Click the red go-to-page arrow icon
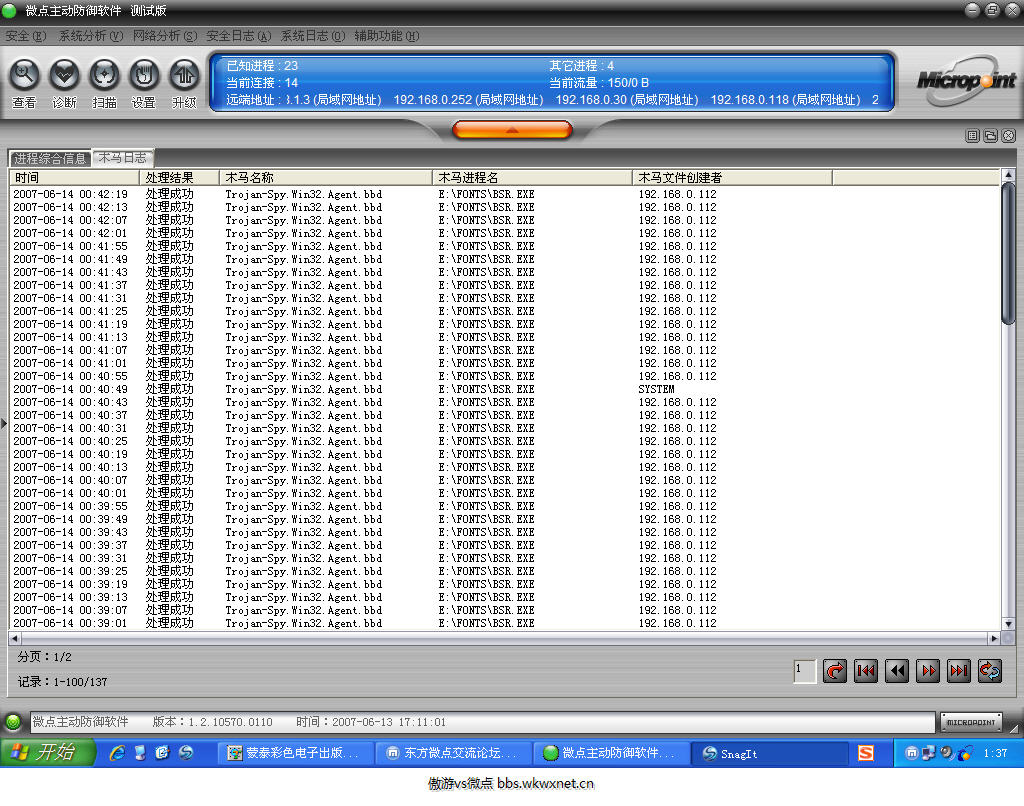1024x806 pixels. tap(835, 671)
